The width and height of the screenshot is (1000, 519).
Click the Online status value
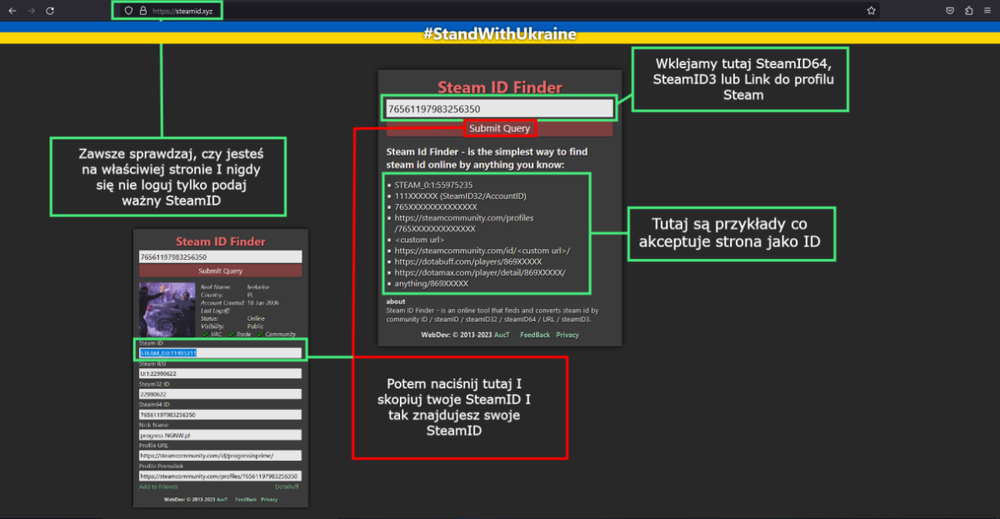coord(256,318)
